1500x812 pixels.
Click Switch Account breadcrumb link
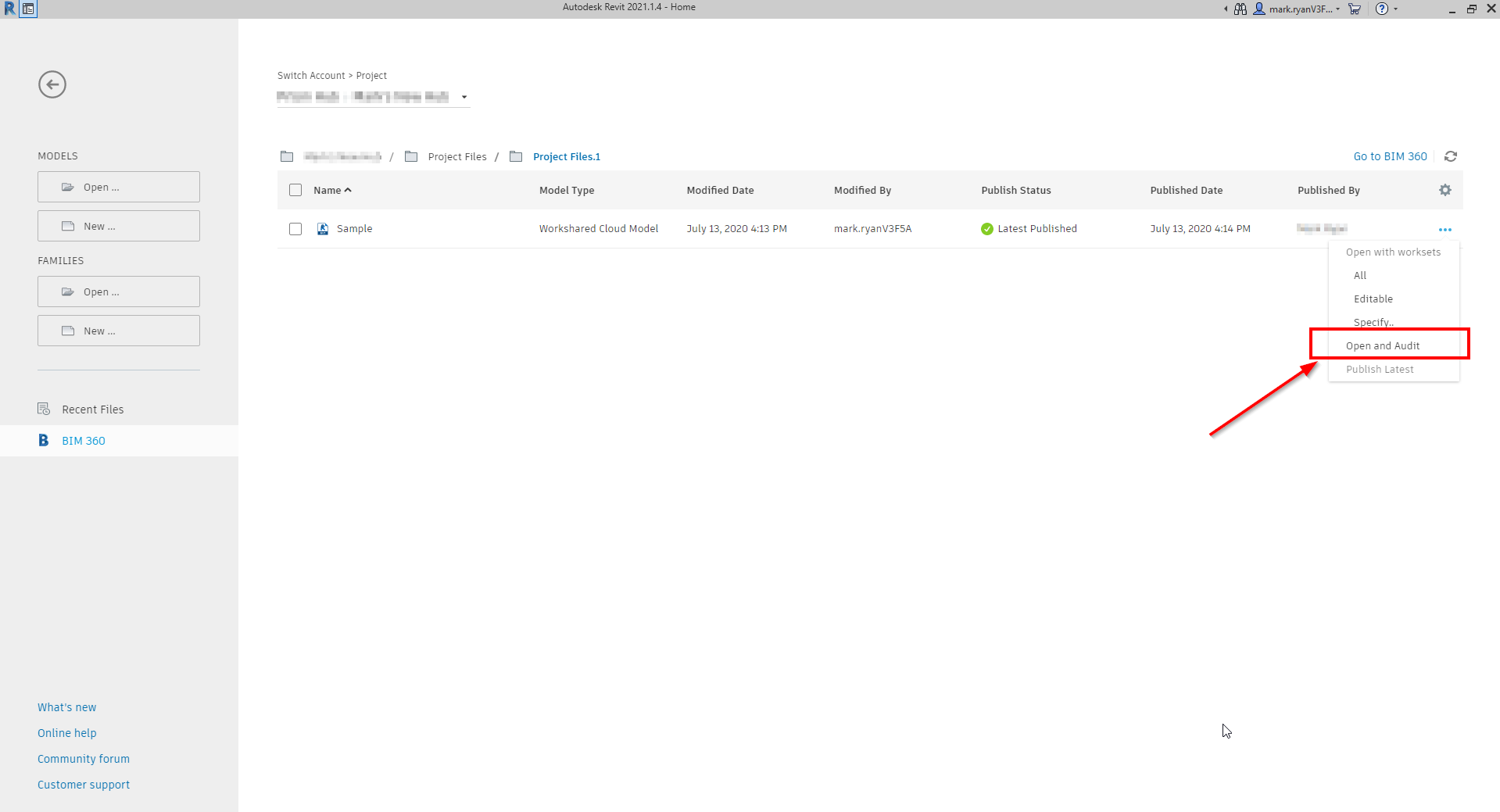pos(311,75)
